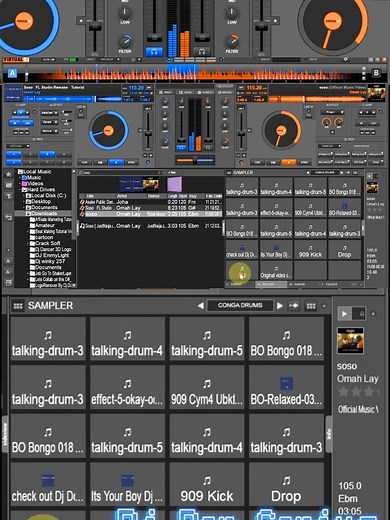
Task: Click the trigger mode arrow icon in the enlarged sampler header
Action: tap(294, 305)
